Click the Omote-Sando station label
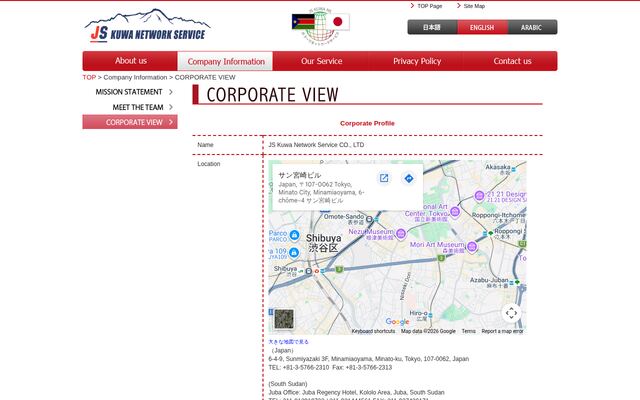The height and width of the screenshot is (400, 640). [x=344, y=219]
